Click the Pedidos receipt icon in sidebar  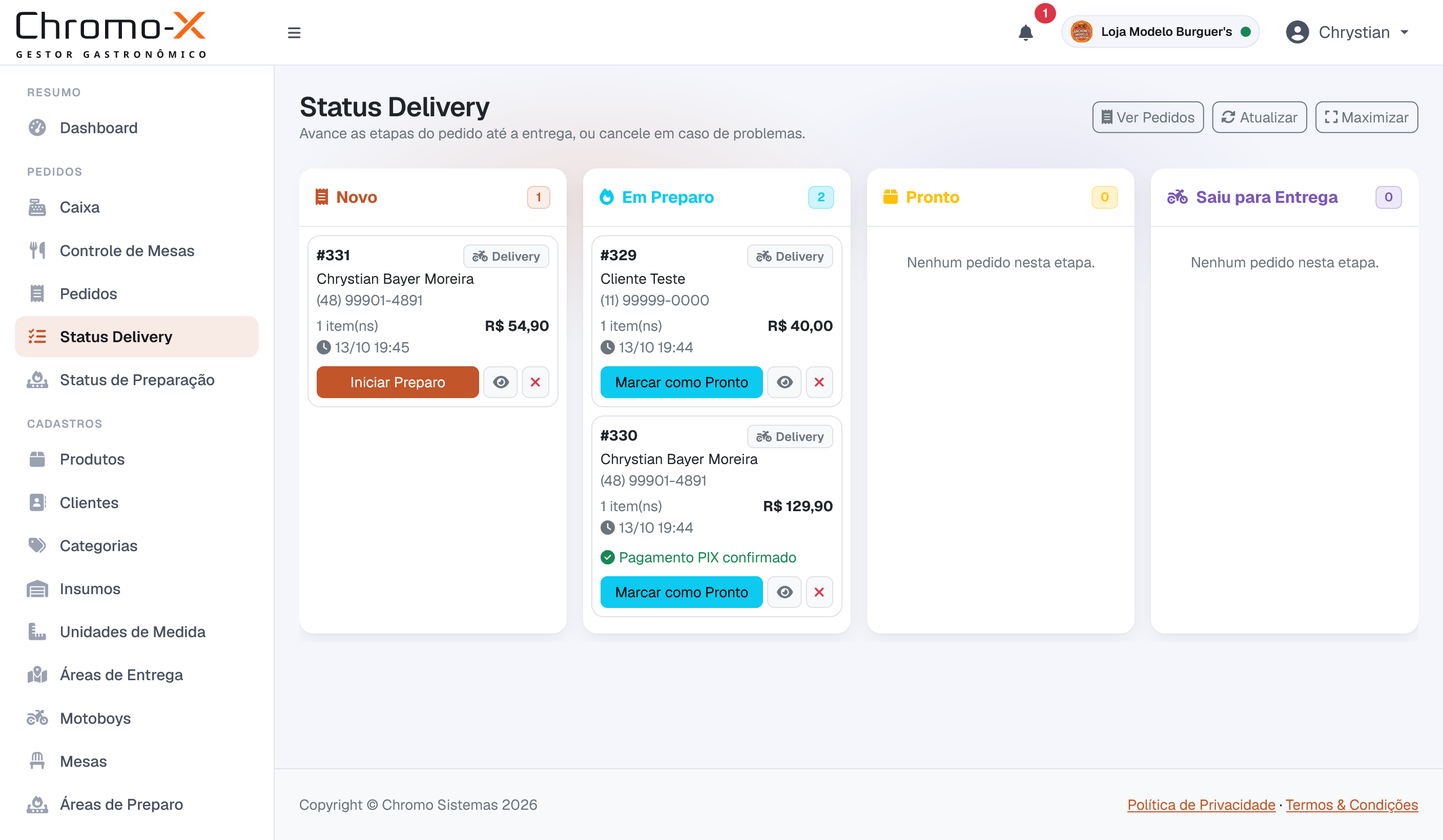tap(37, 293)
